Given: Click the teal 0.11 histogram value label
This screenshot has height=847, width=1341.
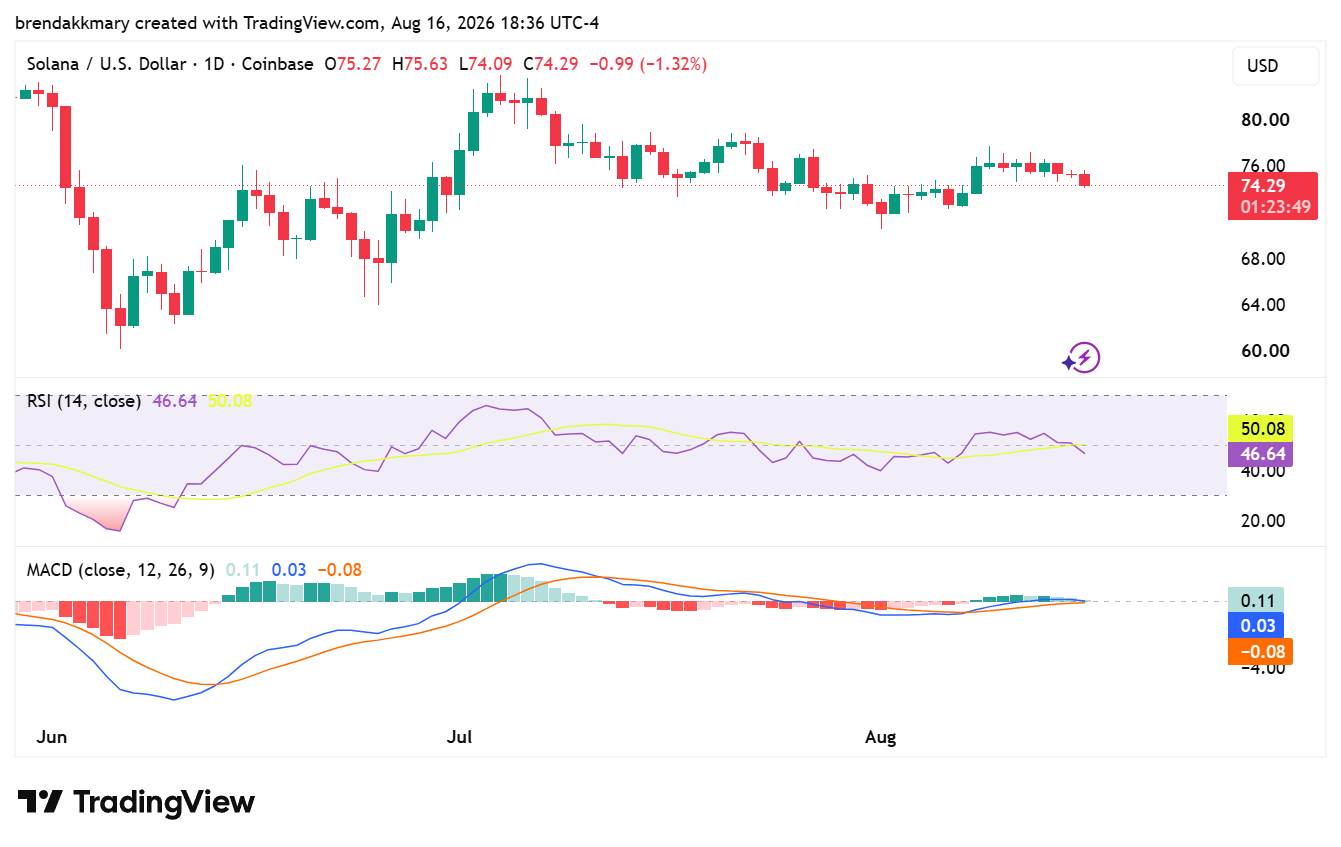Looking at the screenshot, I should (1260, 600).
